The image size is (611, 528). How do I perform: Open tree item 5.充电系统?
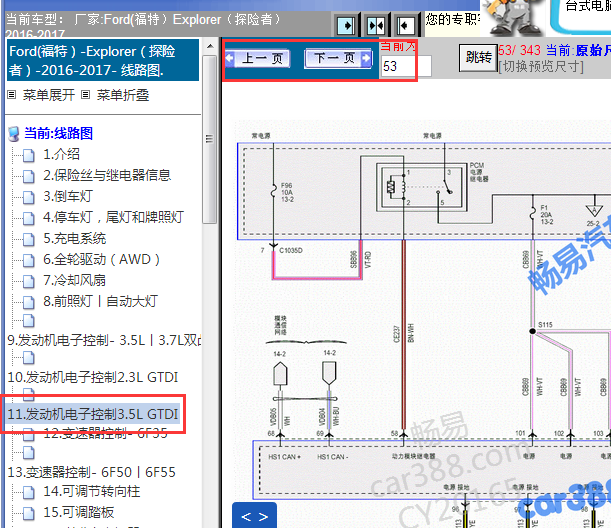74,238
